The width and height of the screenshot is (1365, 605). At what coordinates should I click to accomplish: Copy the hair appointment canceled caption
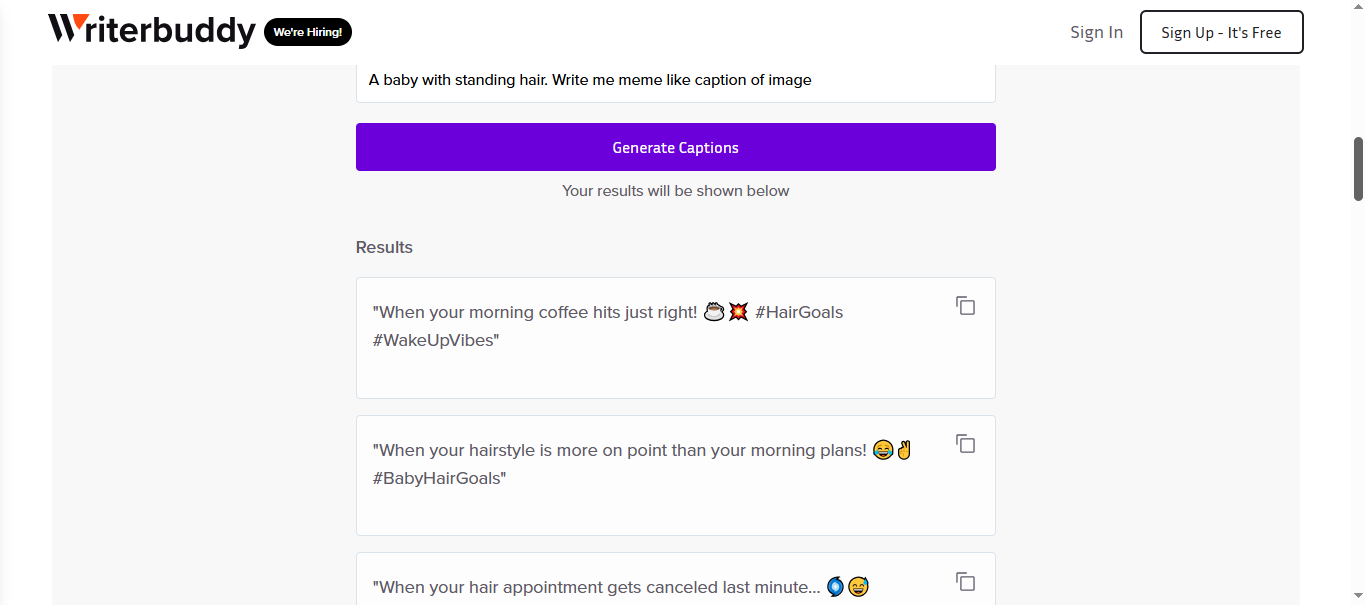(x=965, y=581)
